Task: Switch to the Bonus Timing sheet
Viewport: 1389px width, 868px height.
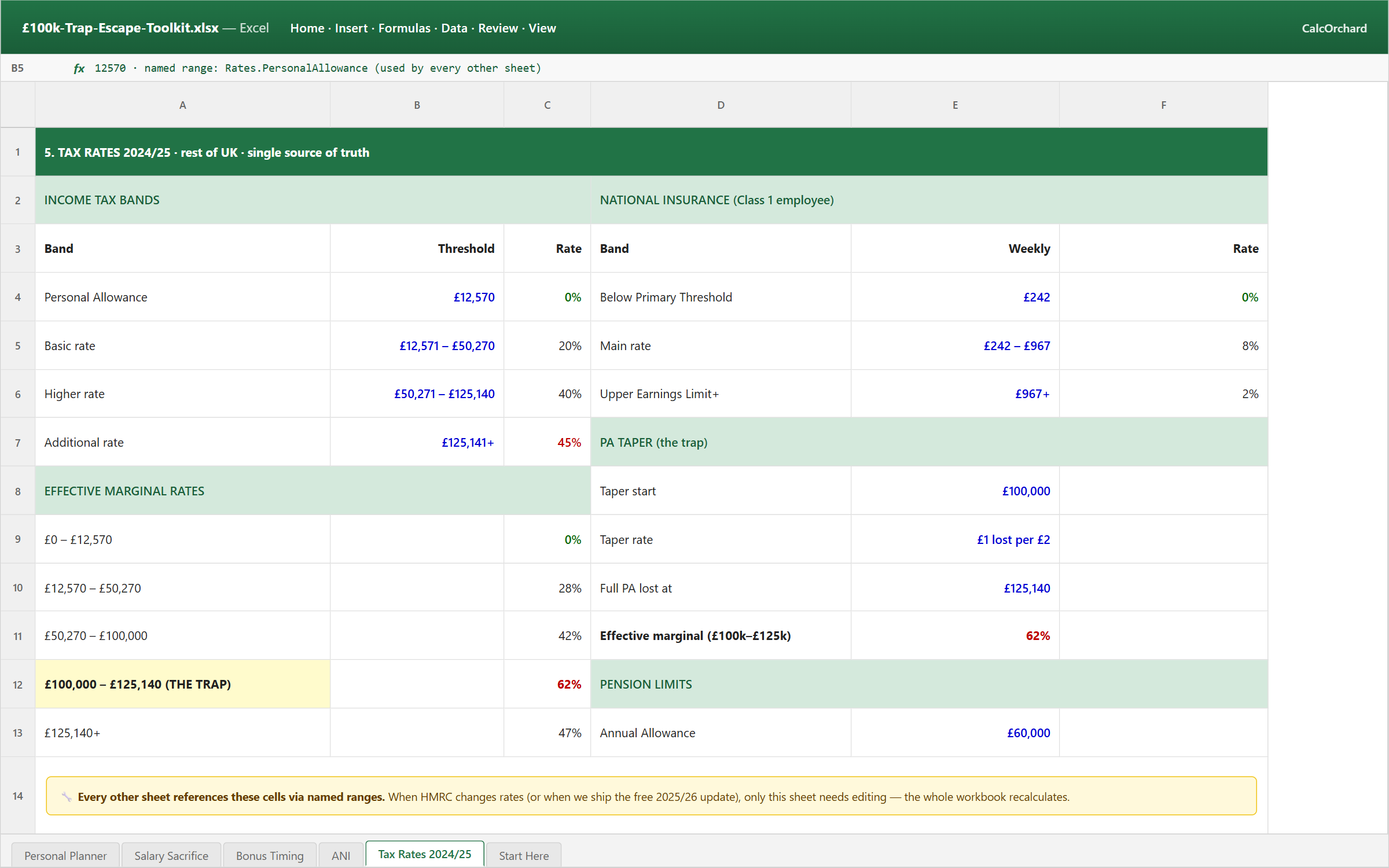Action: [270, 855]
